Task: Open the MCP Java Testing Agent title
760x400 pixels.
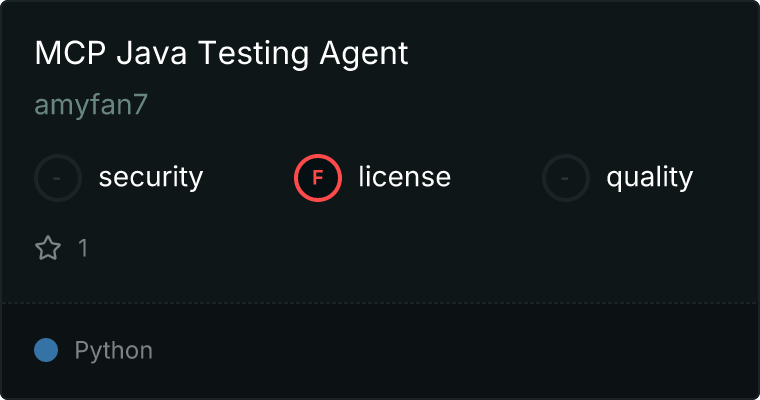Action: click(221, 53)
